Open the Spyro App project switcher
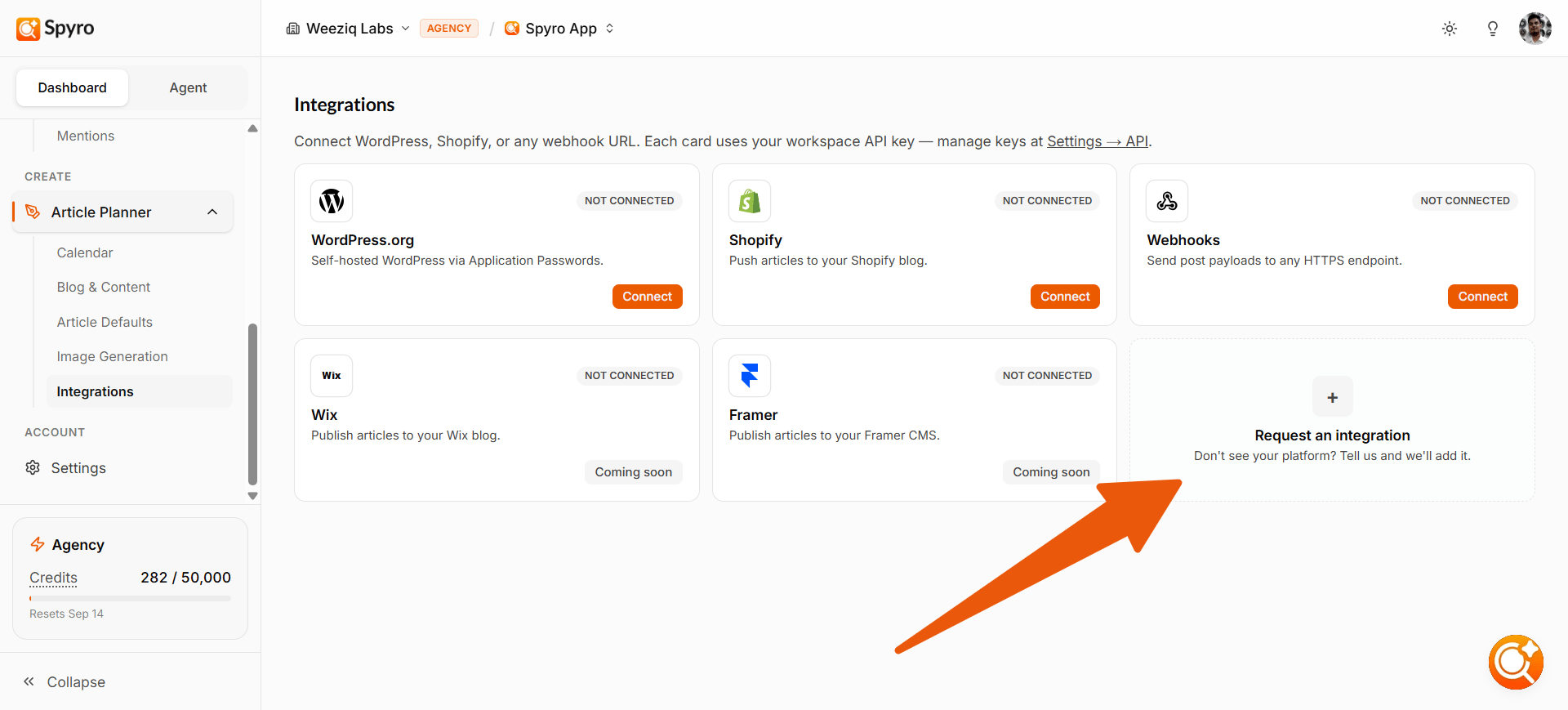The height and width of the screenshot is (710, 1568). 559,29
